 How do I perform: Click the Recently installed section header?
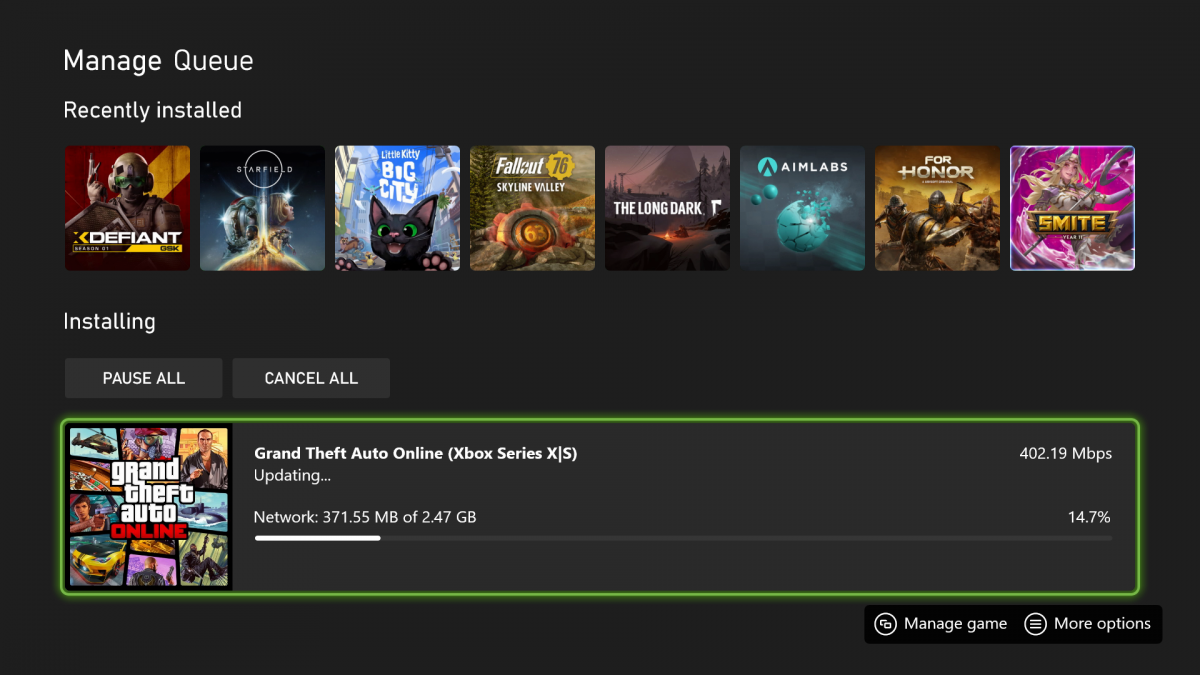click(152, 110)
